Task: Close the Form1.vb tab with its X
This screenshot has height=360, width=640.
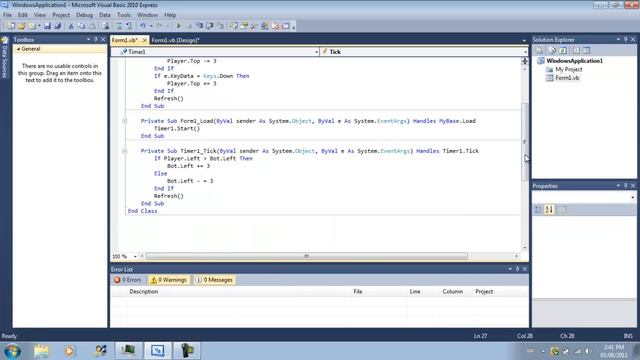Action: tap(144, 40)
